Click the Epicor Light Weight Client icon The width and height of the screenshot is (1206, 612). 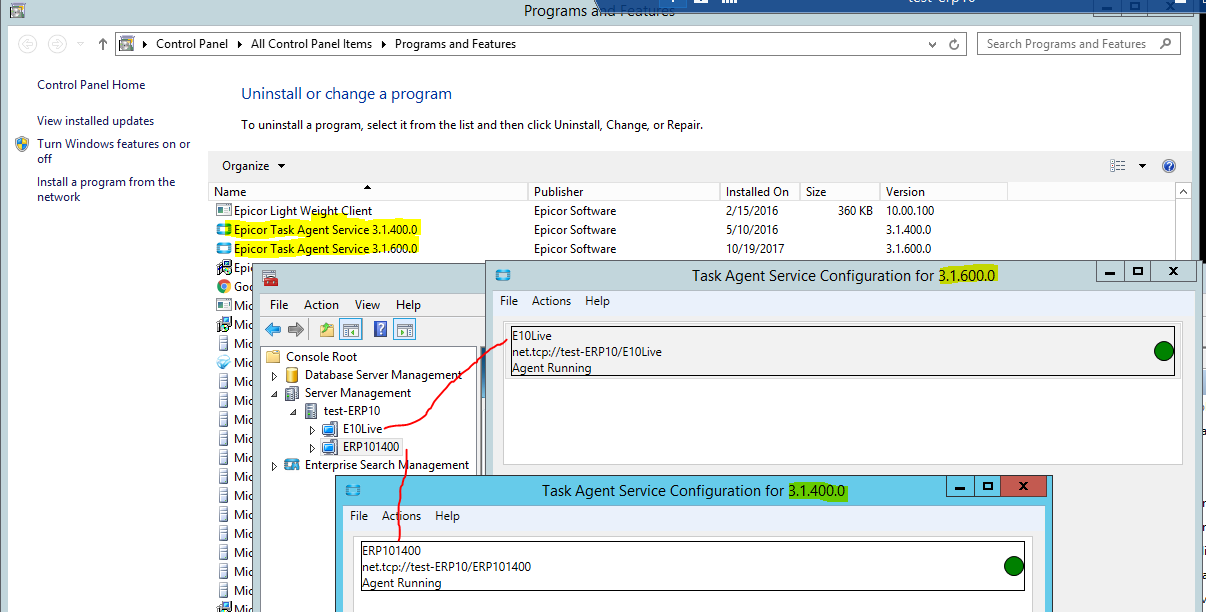[224, 211]
